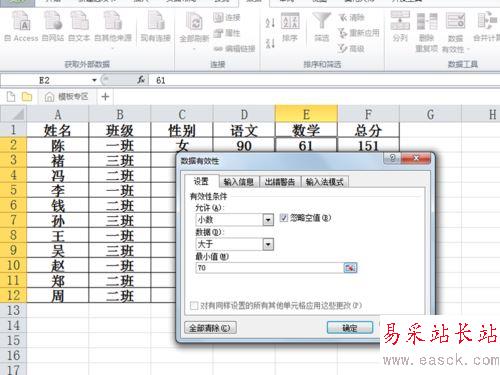This screenshot has width=500, height=375.
Task: Toggle Ignore blank checkbox
Action: click(x=284, y=218)
